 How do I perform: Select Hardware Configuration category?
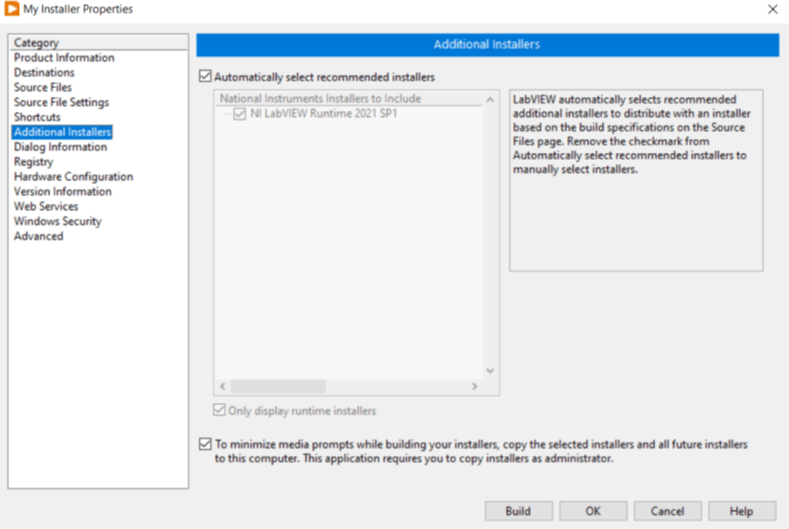click(73, 177)
